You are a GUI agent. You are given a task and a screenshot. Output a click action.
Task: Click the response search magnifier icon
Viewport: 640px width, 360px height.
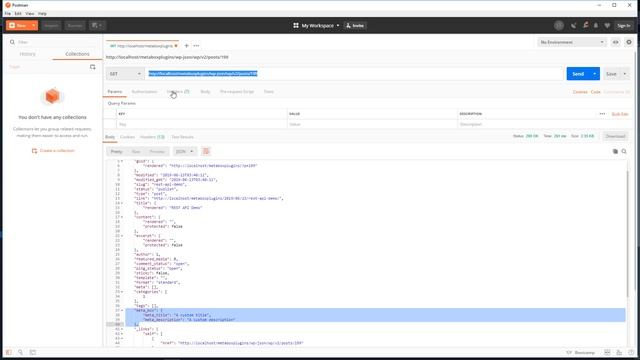pyautogui.click(x=624, y=151)
